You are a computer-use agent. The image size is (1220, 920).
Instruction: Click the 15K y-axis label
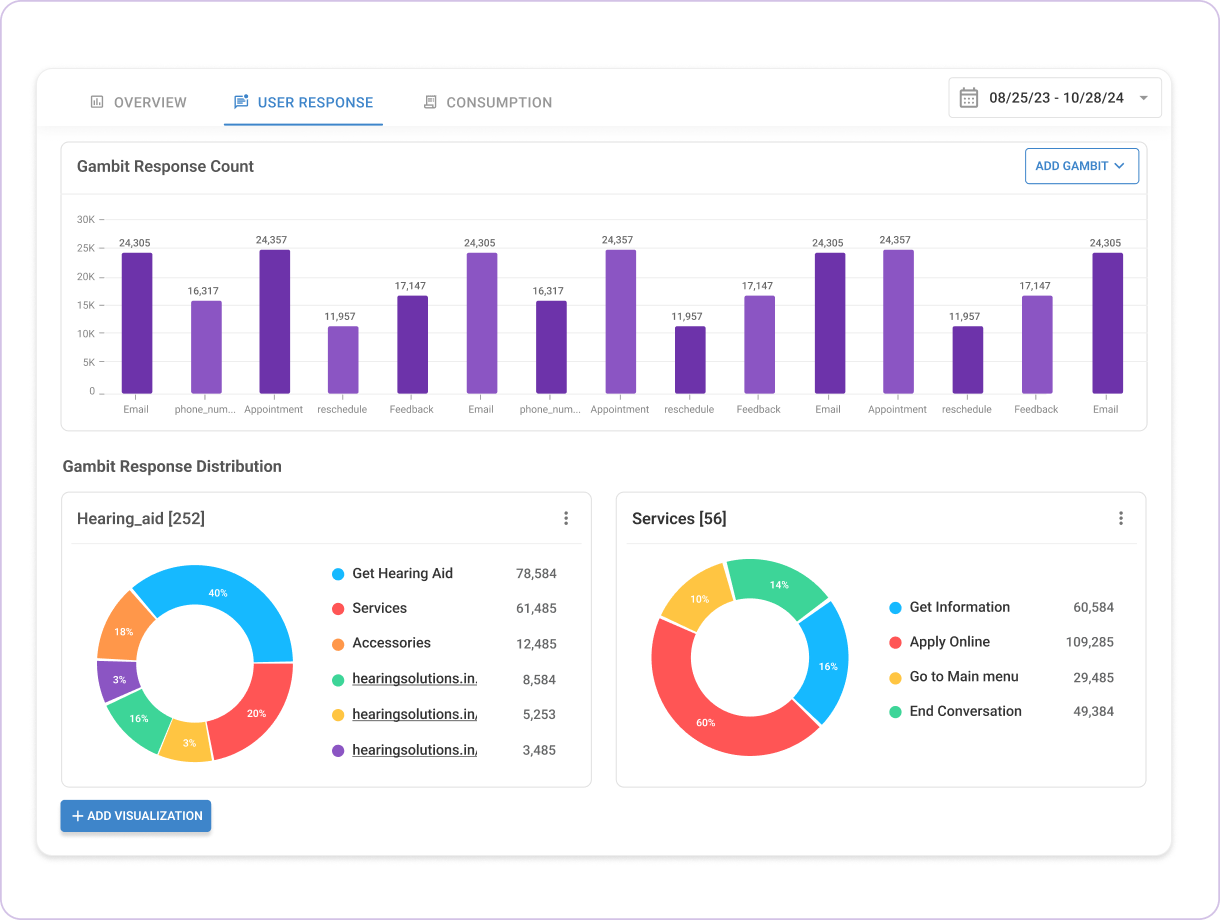(x=86, y=305)
